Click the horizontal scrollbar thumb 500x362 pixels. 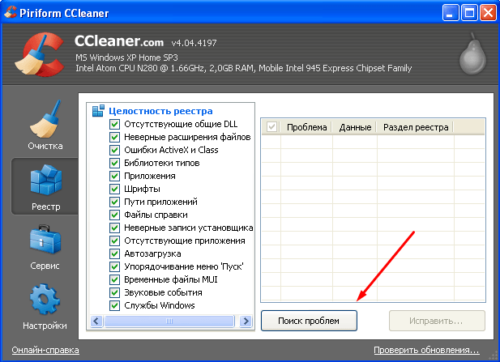tap(170, 321)
